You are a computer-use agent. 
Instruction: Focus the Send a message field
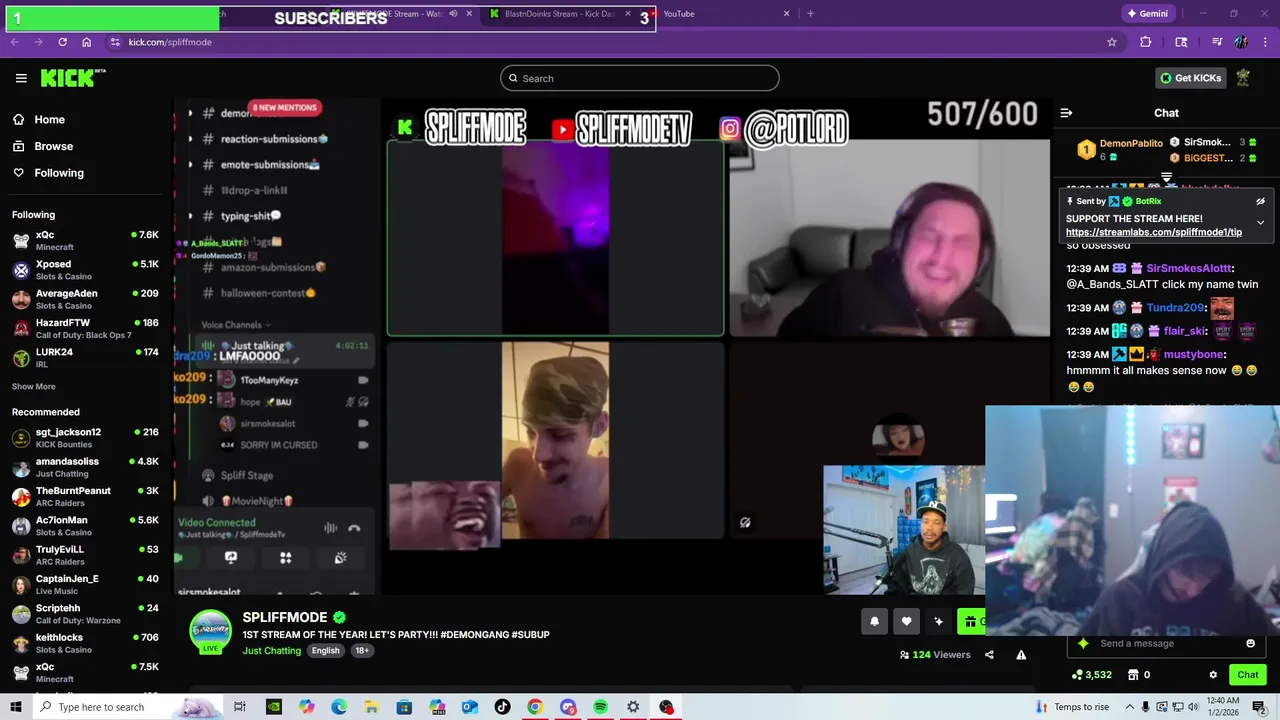pyautogui.click(x=1168, y=643)
